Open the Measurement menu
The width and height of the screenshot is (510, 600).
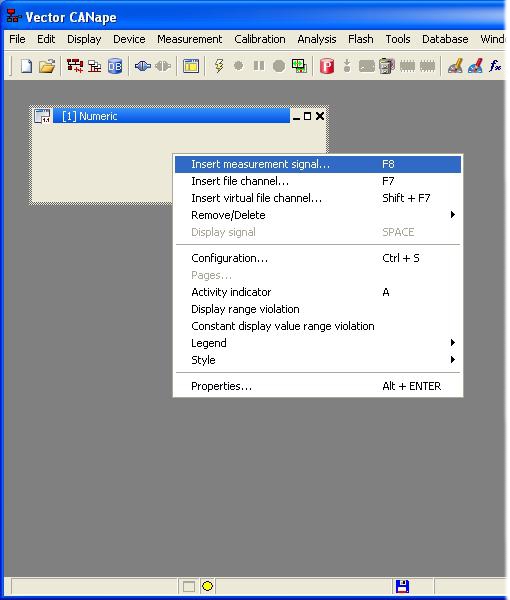[x=189, y=39]
